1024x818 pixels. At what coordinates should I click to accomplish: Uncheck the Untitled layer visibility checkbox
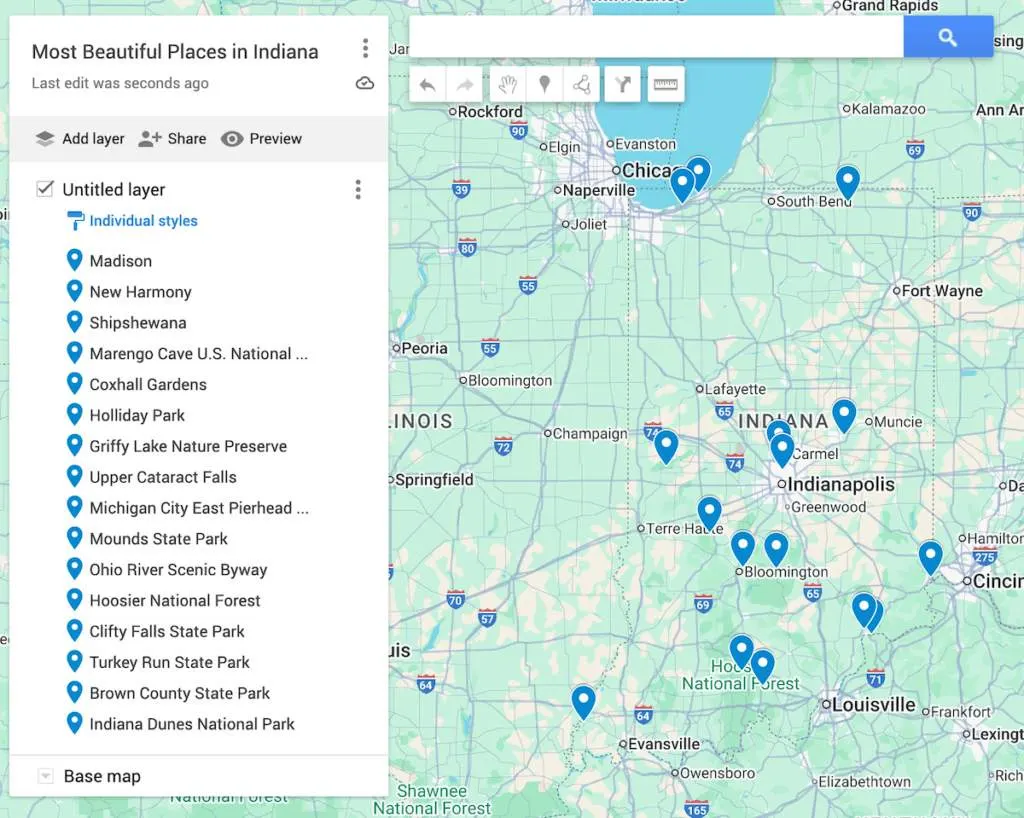pyautogui.click(x=44, y=189)
